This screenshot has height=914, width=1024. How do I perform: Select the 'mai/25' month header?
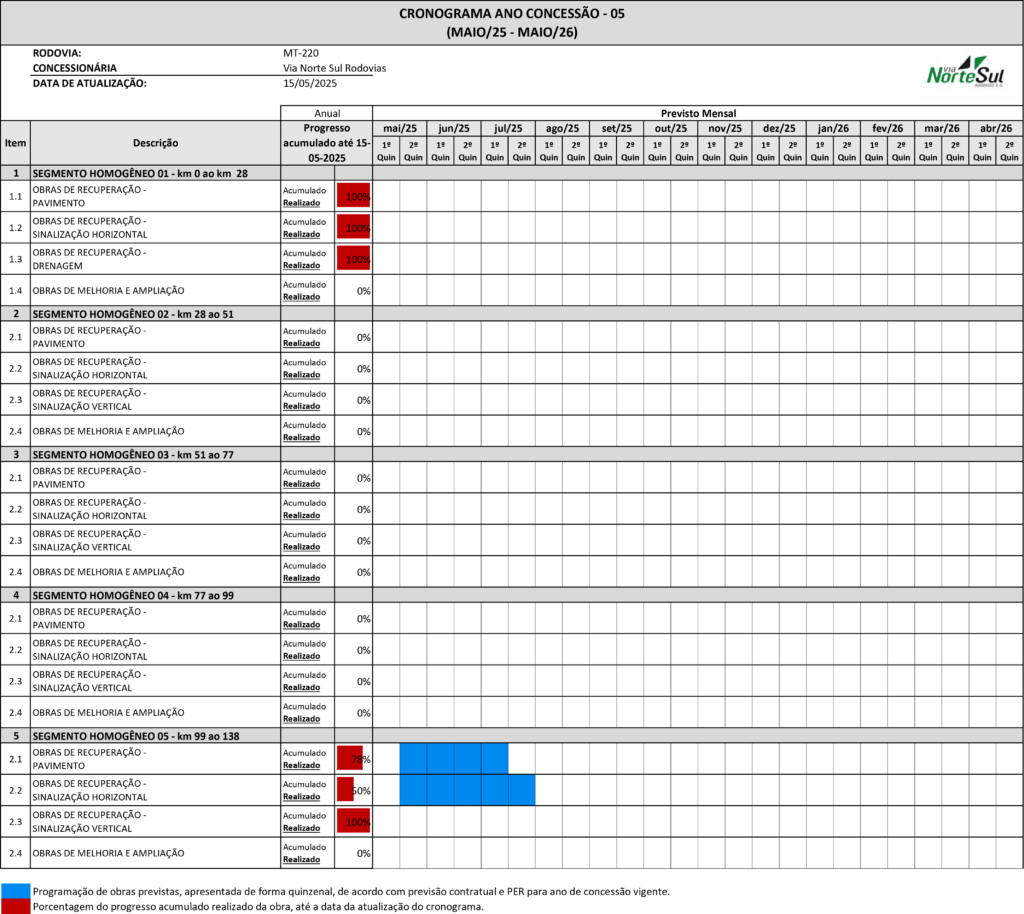pos(400,129)
